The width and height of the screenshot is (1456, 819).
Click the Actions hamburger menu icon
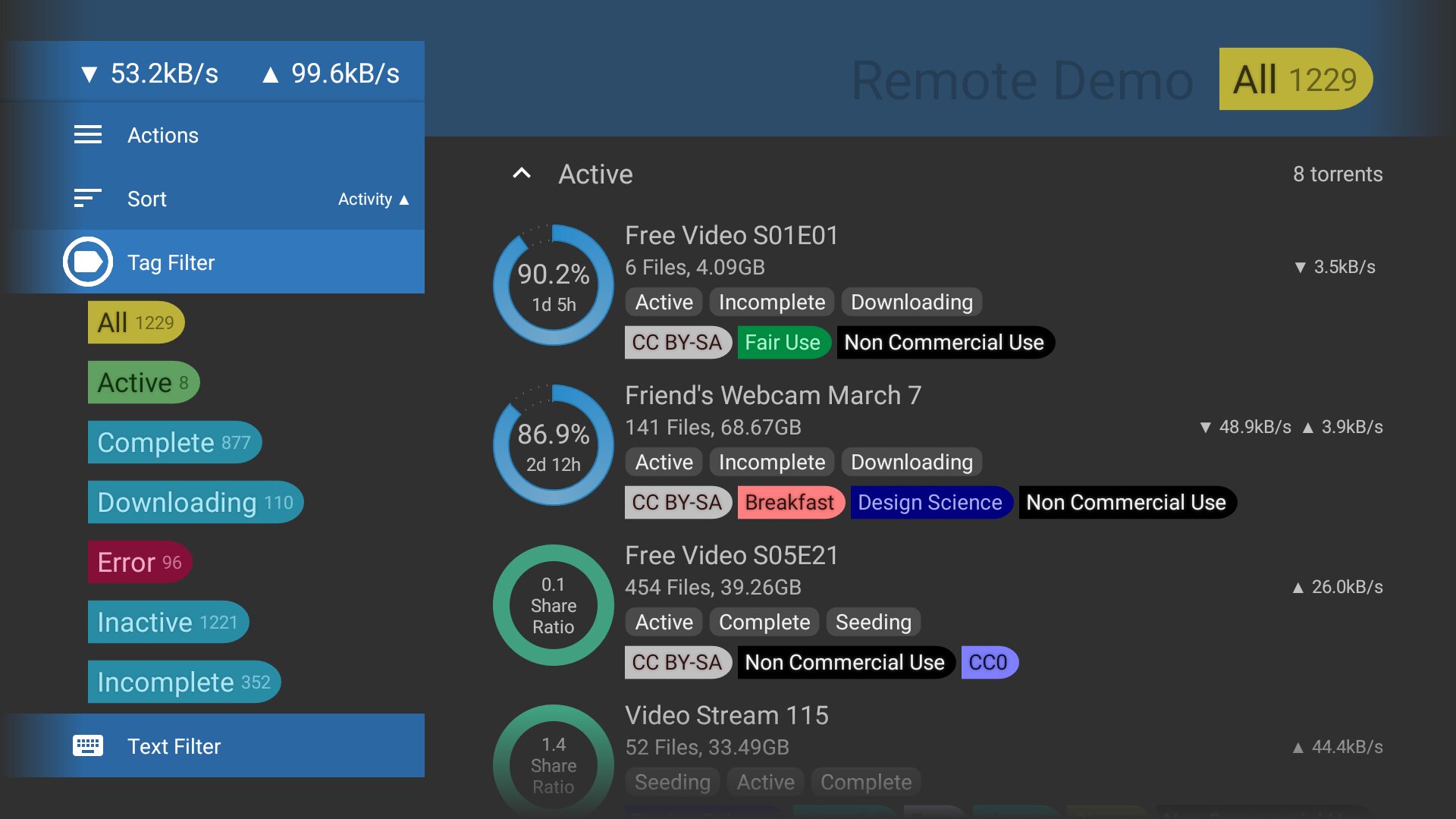click(88, 135)
